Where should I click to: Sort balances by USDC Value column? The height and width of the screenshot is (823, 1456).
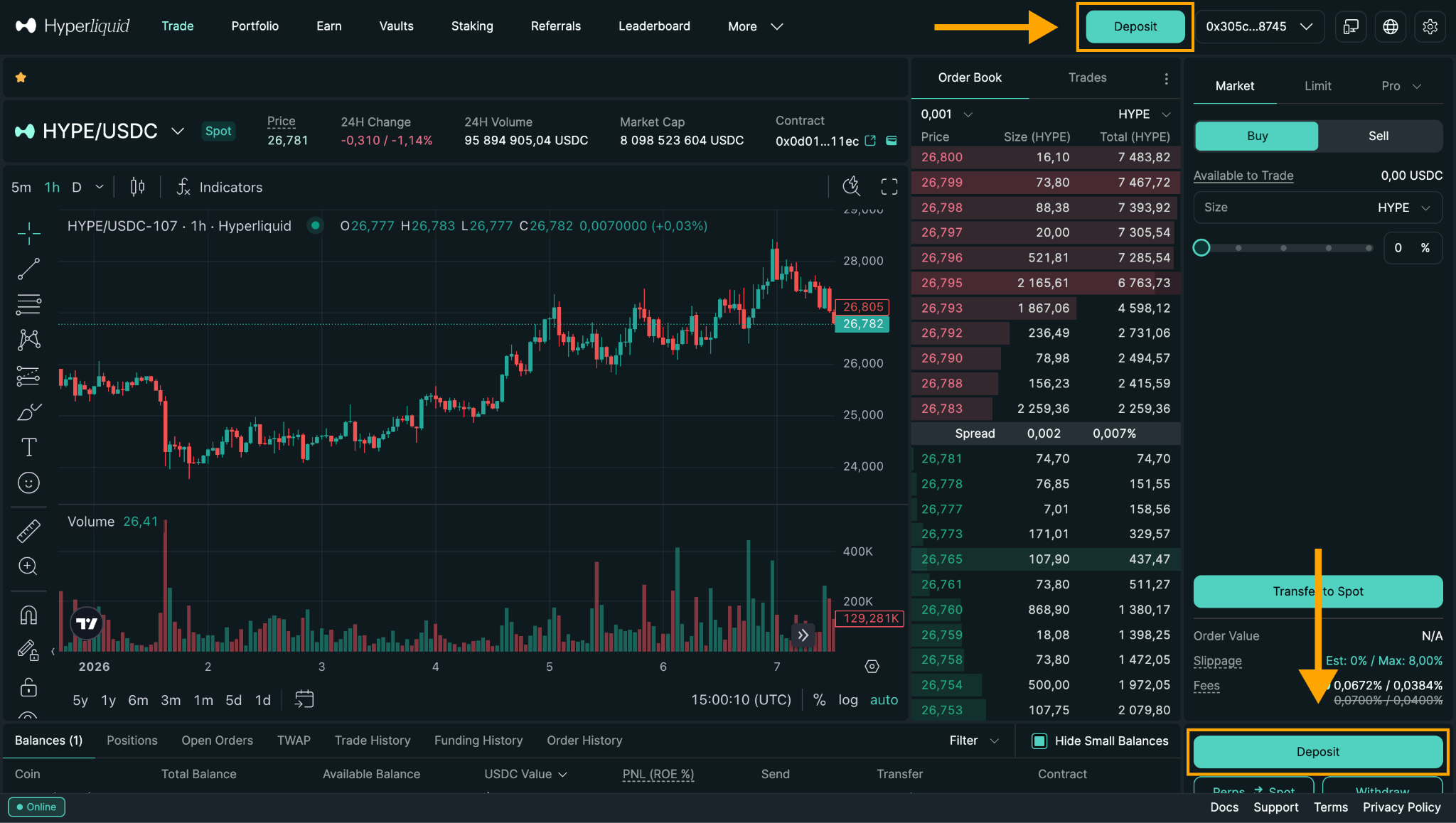point(525,774)
